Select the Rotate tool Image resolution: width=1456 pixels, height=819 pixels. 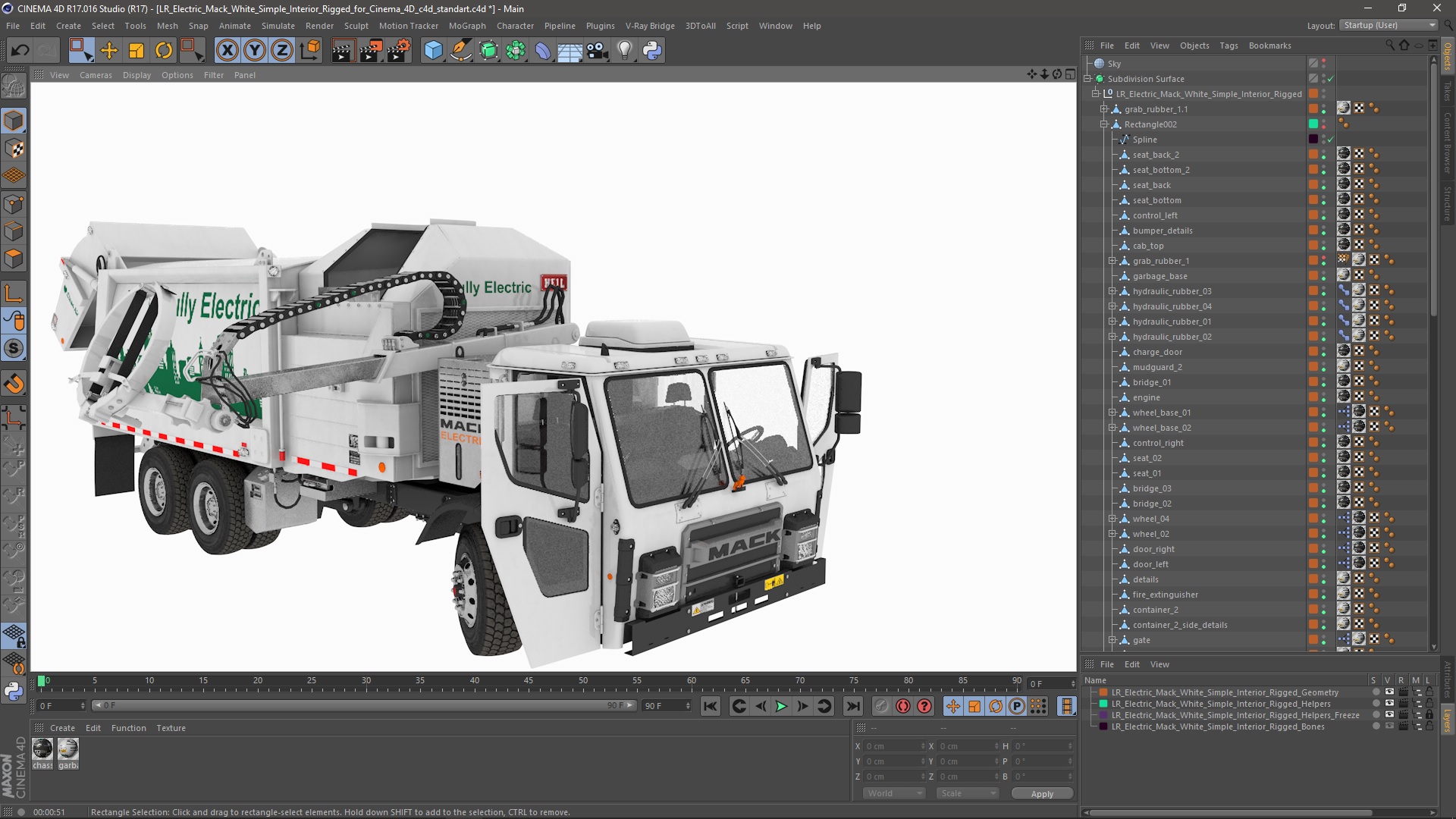coord(164,51)
